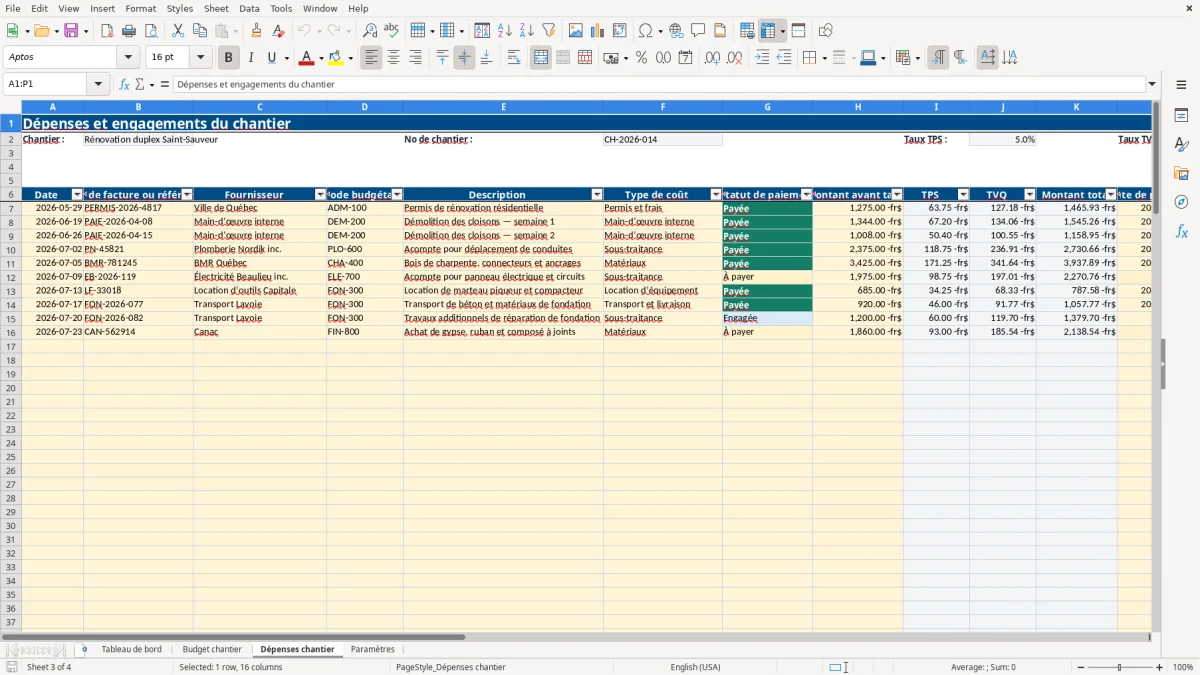Screen dimensions: 1200x675
Task: Adjust the zoom slider in status bar
Action: point(1119,667)
